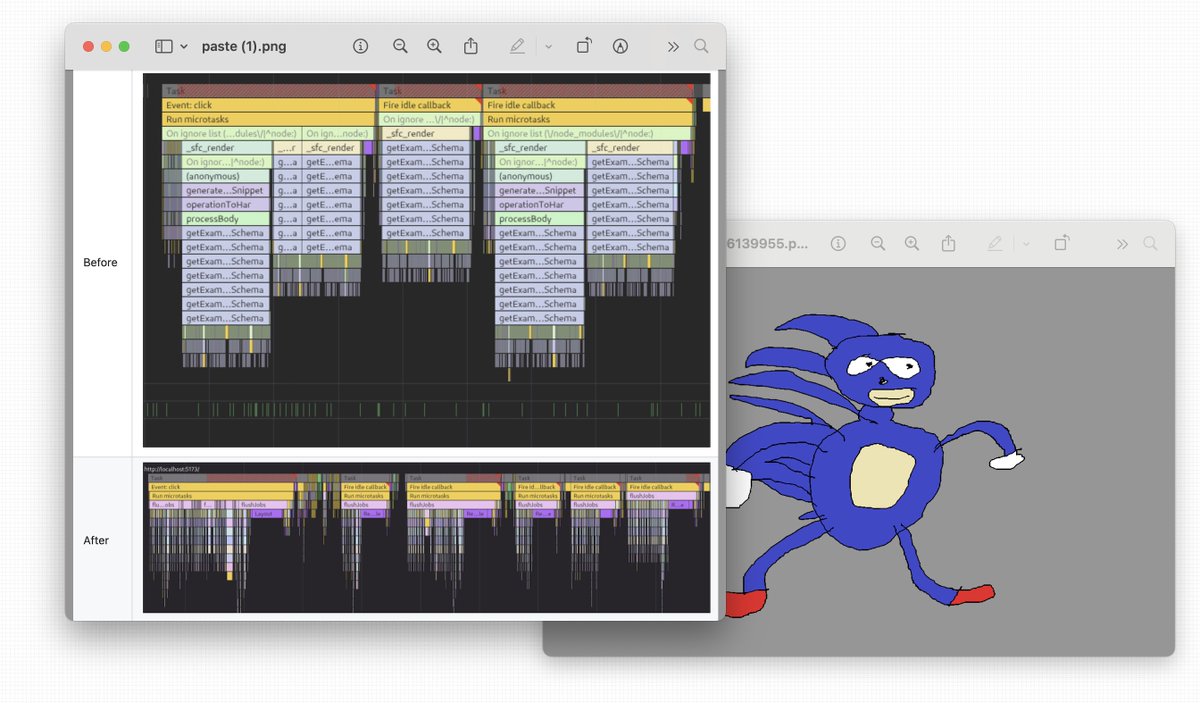The height and width of the screenshot is (703, 1200).
Task: Open highlight options dropdown in 6139955 window
Action: (x=1025, y=245)
